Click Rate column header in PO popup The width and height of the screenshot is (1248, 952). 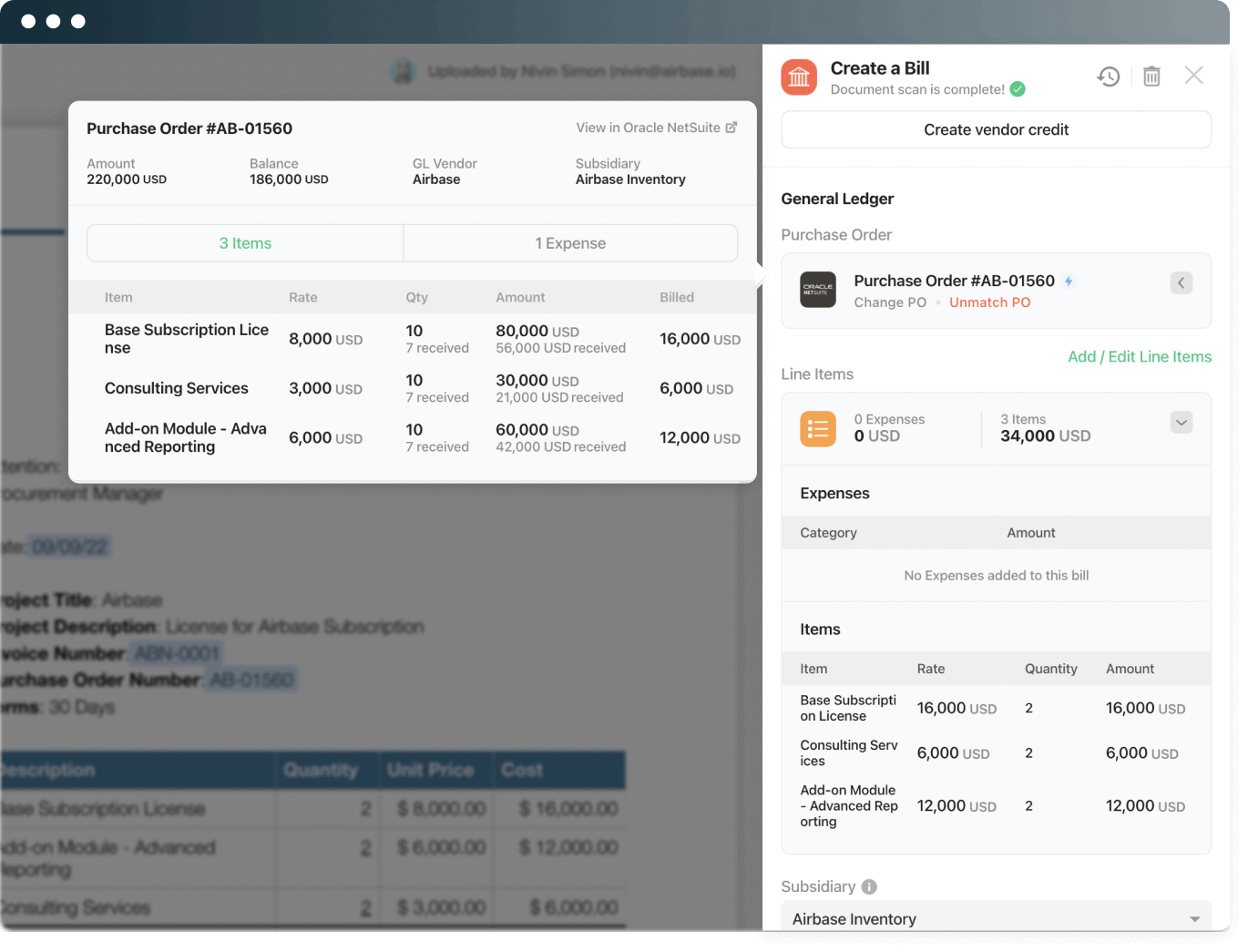point(303,297)
